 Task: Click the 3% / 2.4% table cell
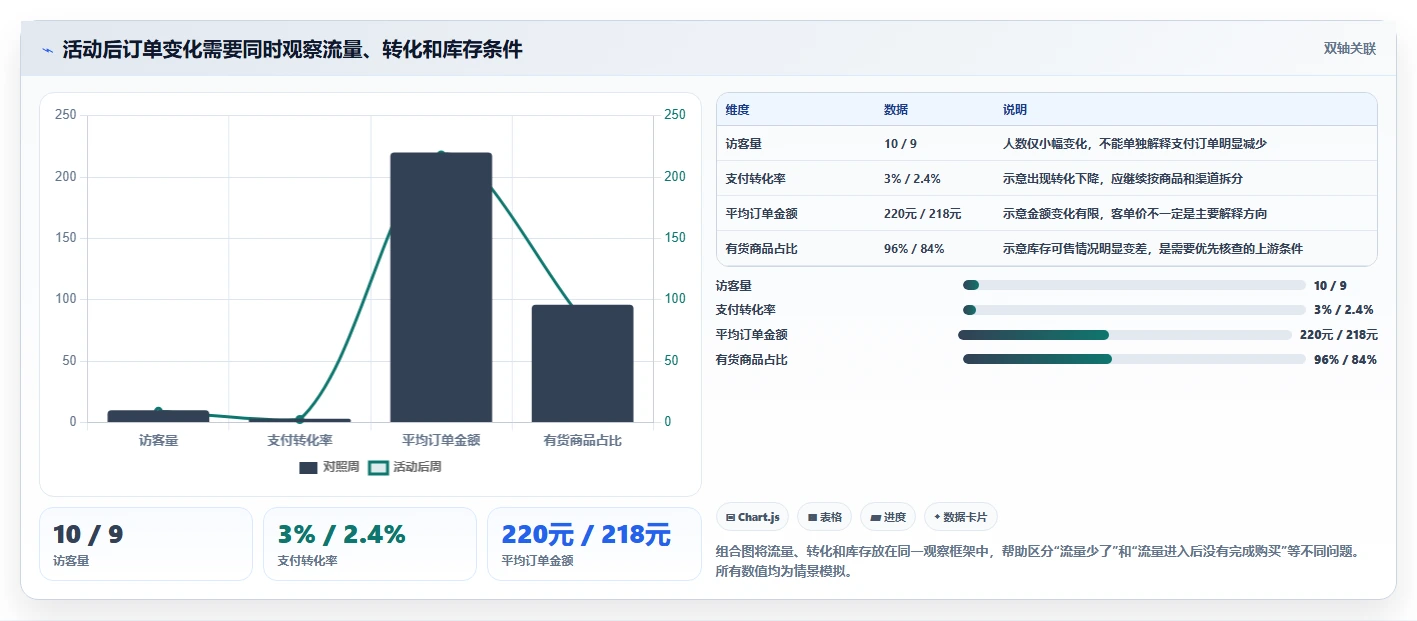pos(912,179)
